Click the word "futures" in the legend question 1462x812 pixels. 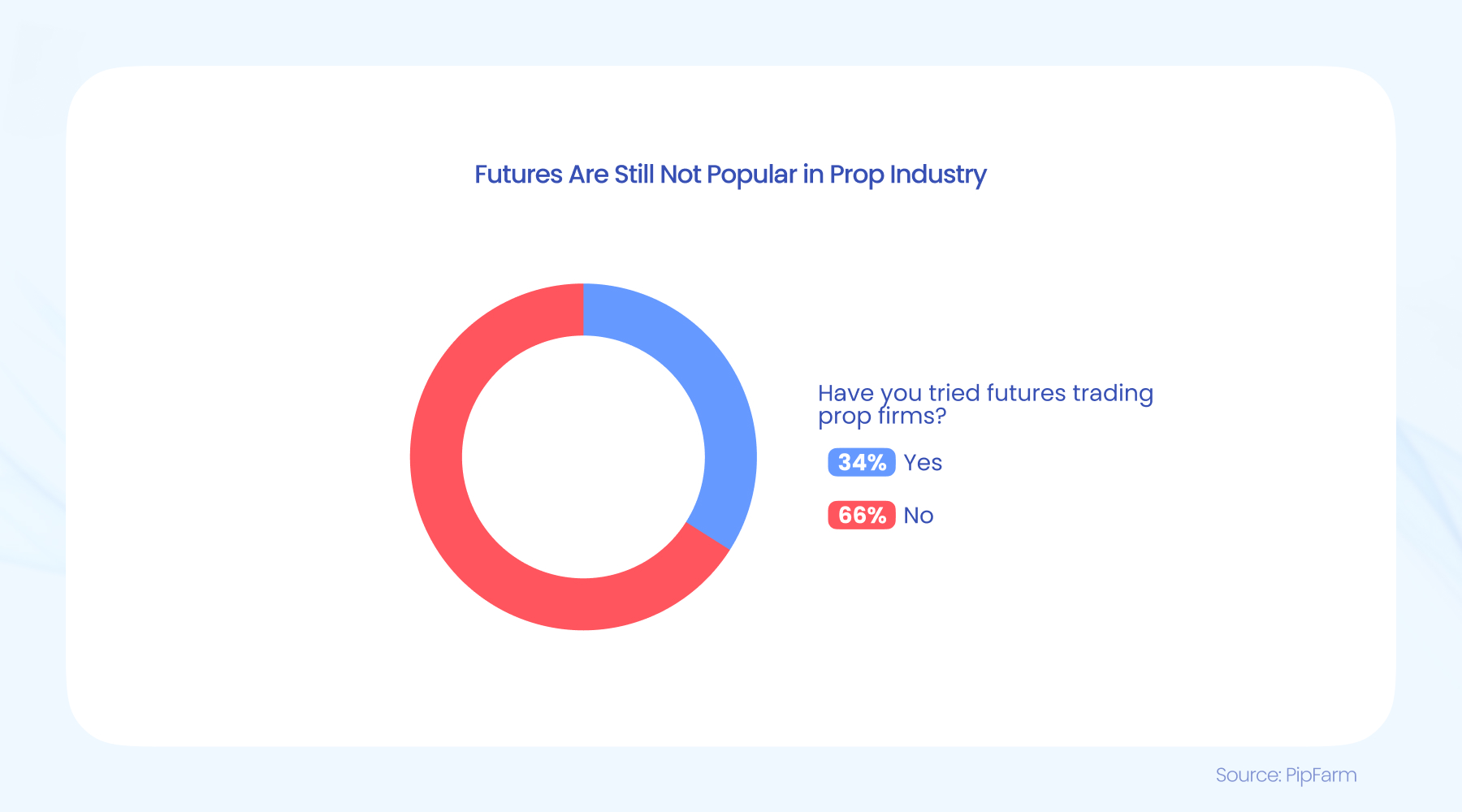tap(1026, 393)
